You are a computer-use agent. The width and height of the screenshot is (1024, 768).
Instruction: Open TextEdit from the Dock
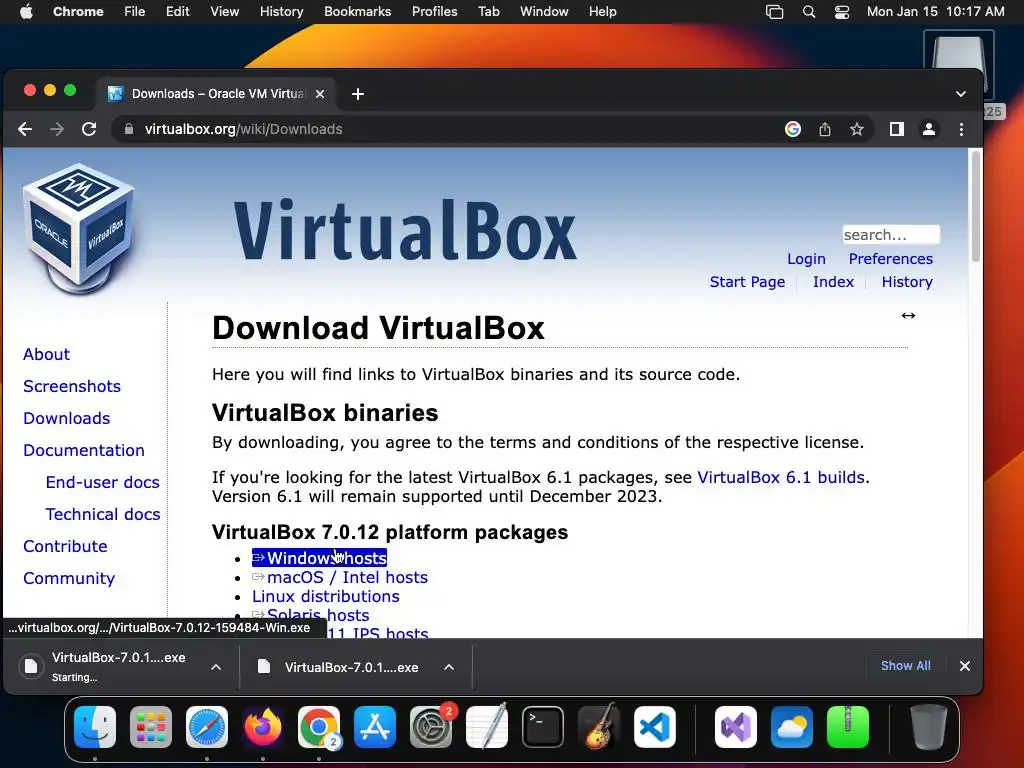[487, 727]
